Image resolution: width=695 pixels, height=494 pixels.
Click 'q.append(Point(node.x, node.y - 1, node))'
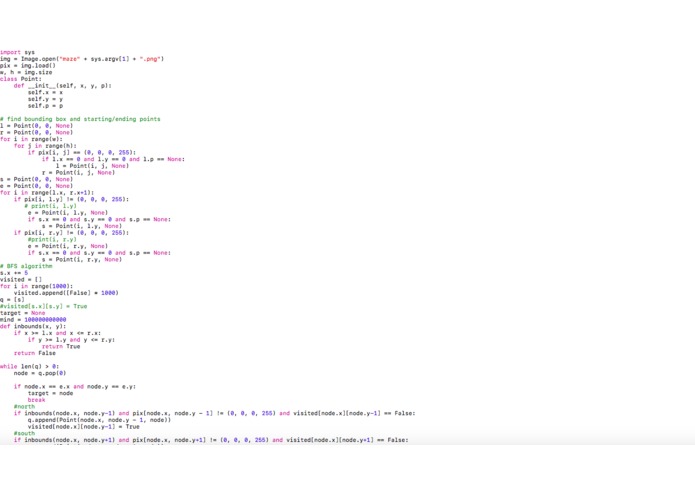(x=99, y=420)
